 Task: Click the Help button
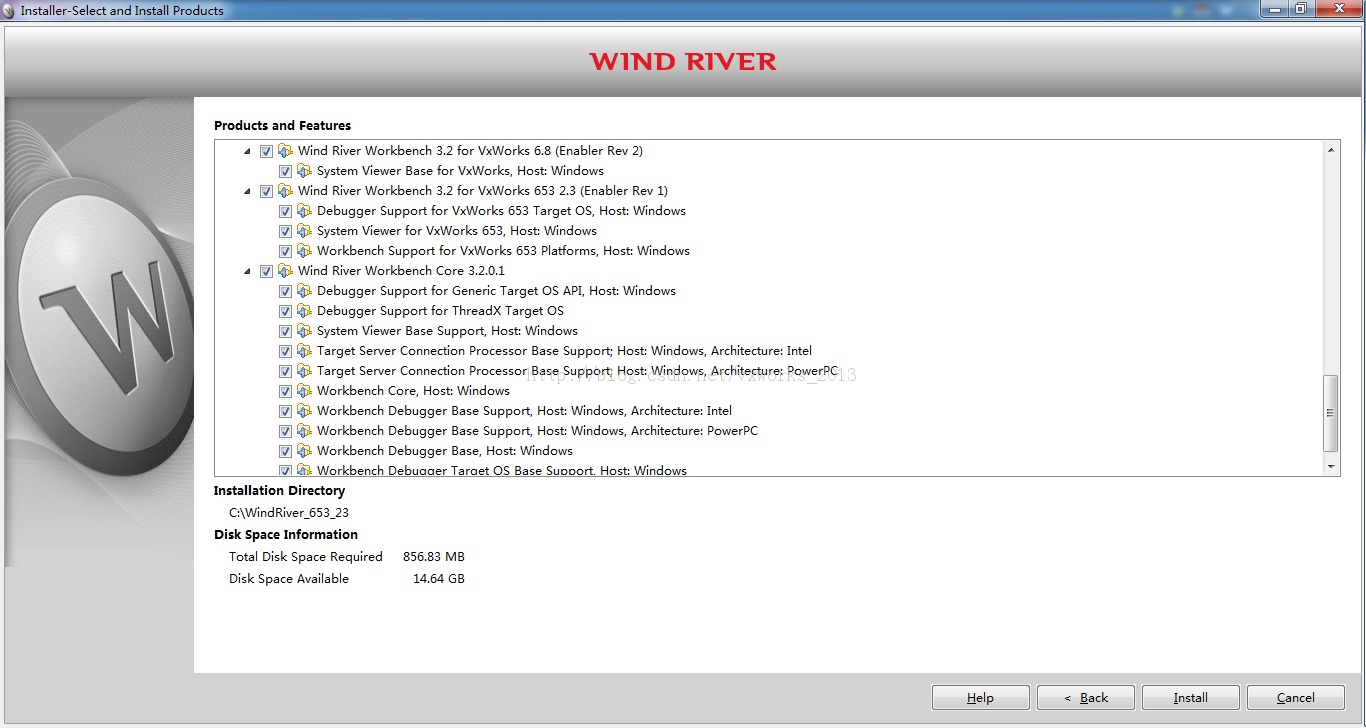[x=980, y=698]
